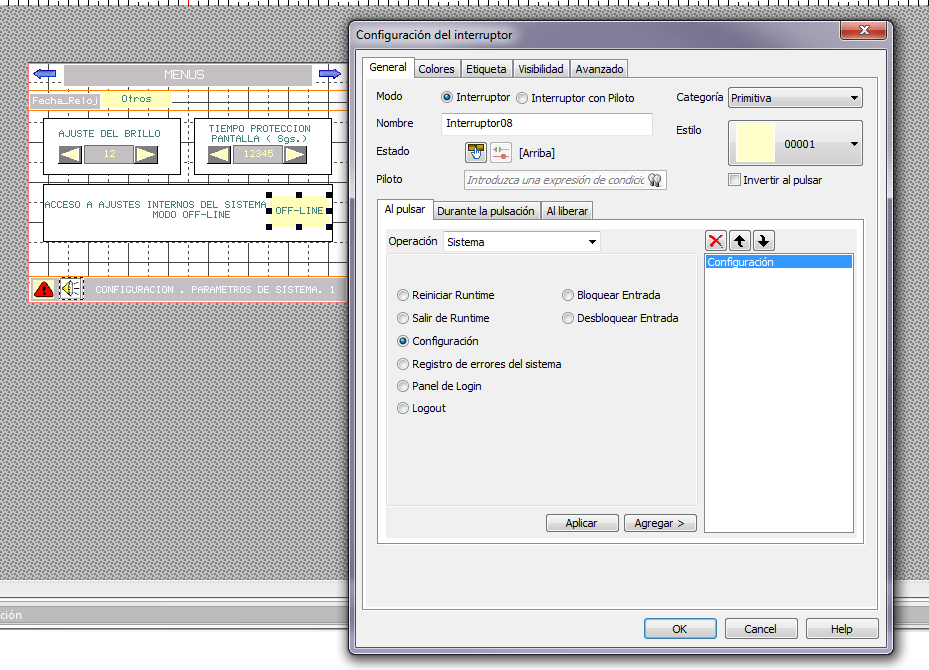Image resolution: width=929 pixels, height=670 pixels.
Task: Open the Estilo 00001 style dropdown
Action: coord(795,143)
